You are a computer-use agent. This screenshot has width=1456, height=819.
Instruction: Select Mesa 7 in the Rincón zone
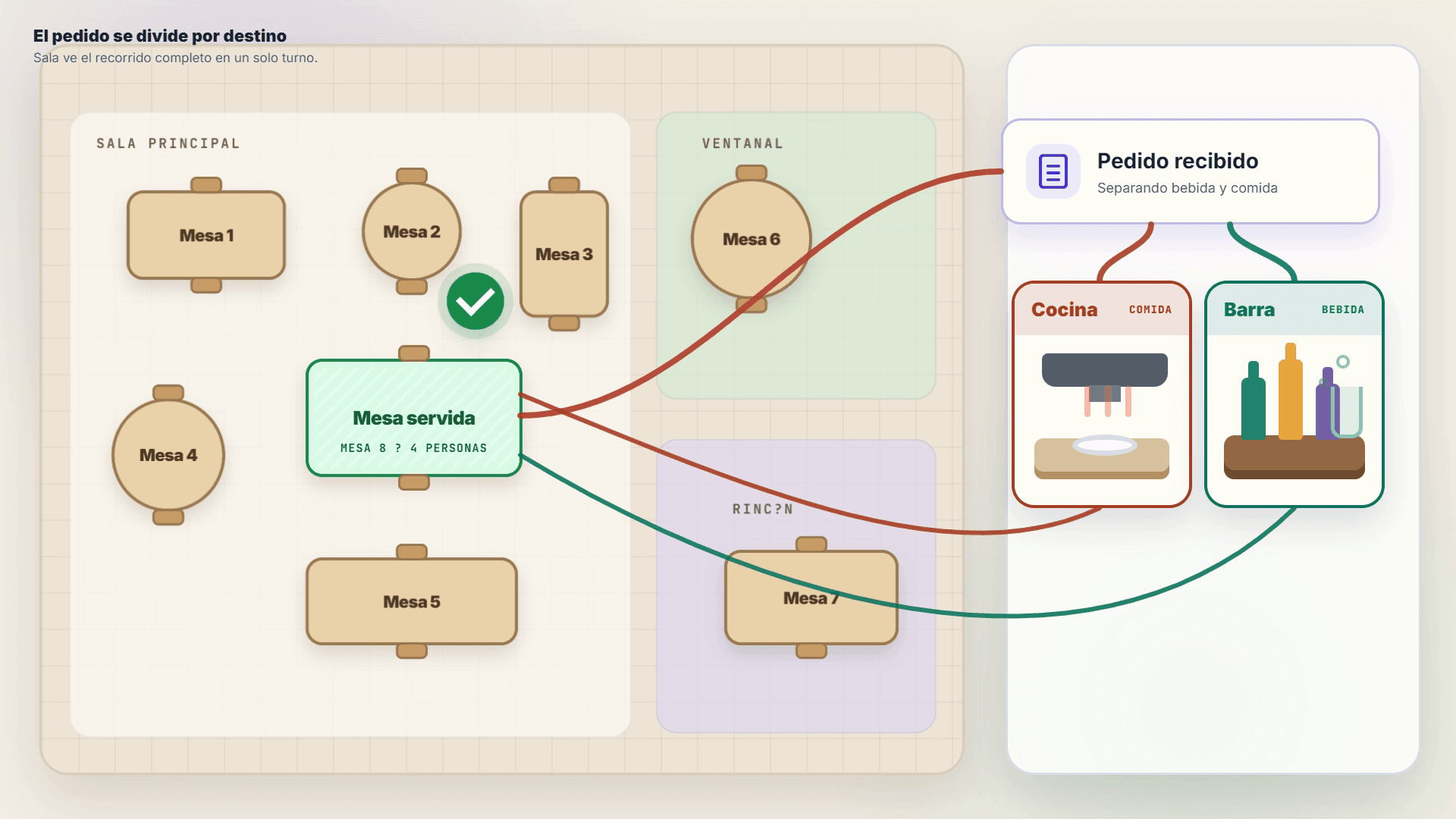point(811,598)
